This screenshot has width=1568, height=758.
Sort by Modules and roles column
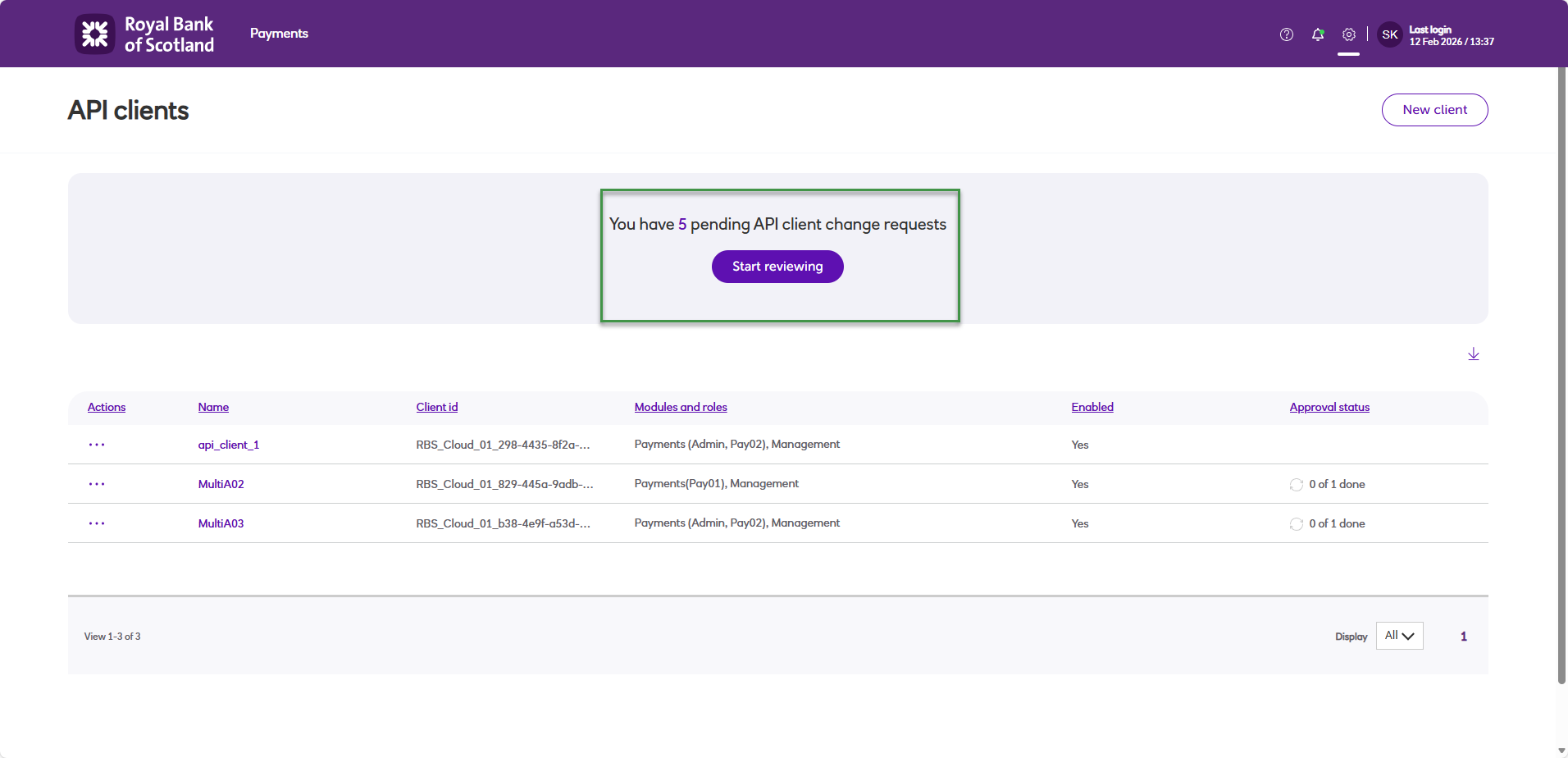point(681,407)
